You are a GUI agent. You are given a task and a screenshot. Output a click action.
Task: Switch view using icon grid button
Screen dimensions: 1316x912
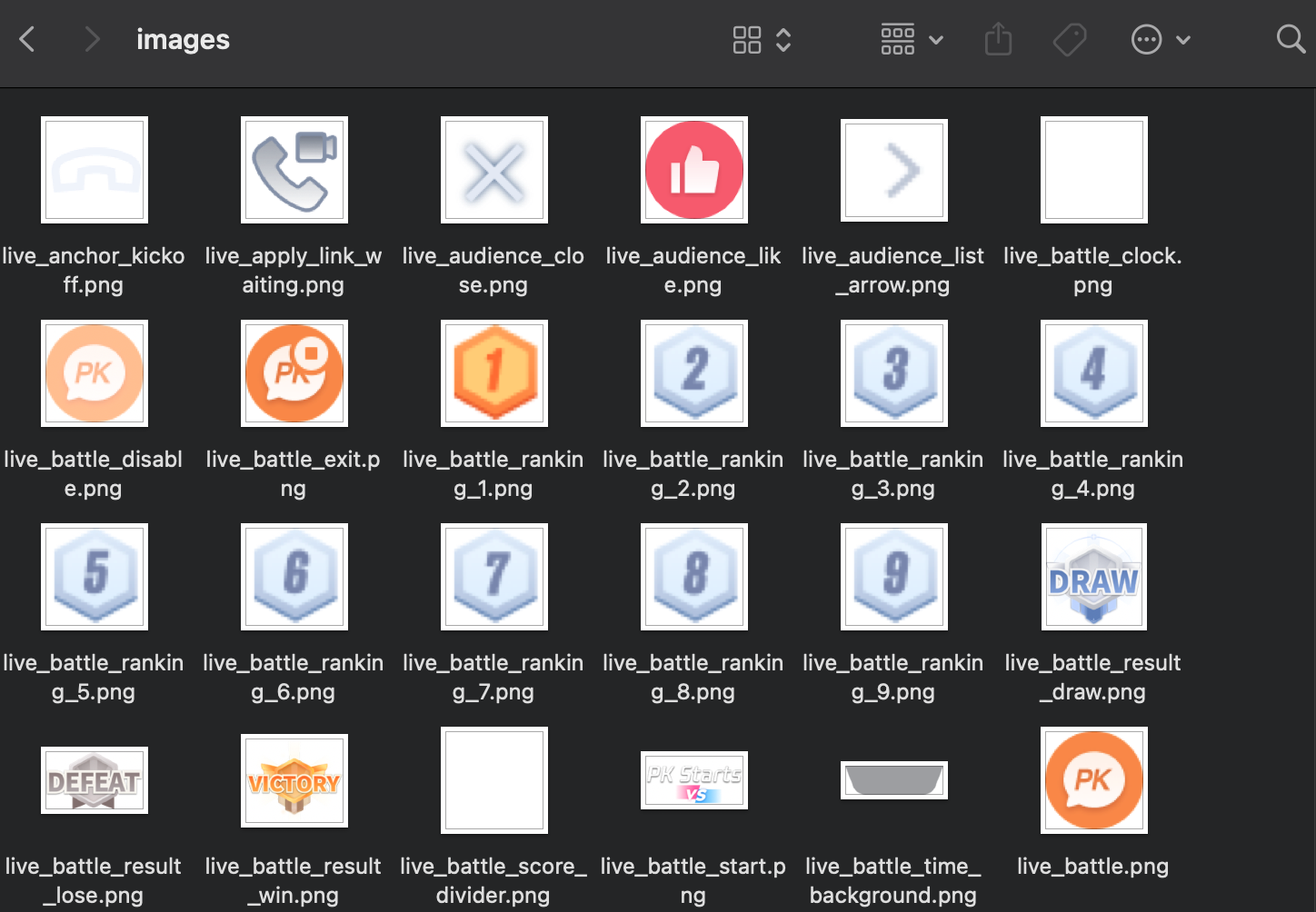747,39
